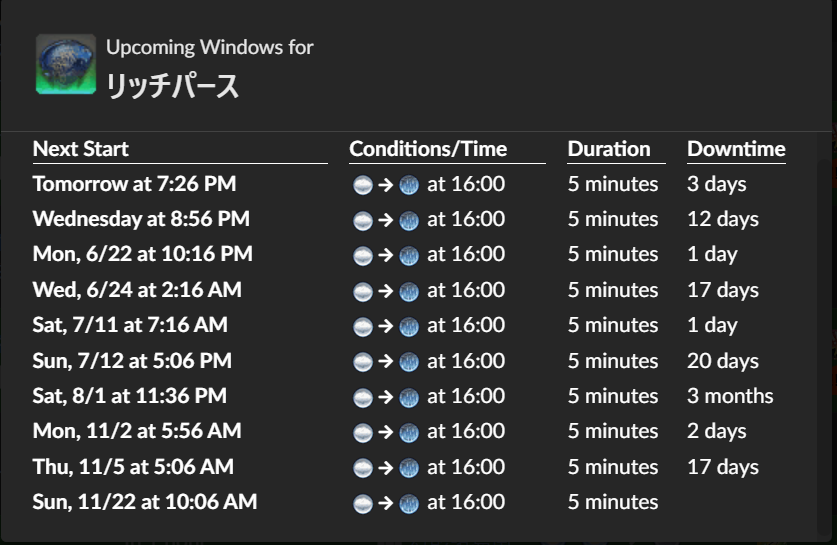837x545 pixels.
Task: Click the Conditions/Time column header
Action: pos(428,149)
